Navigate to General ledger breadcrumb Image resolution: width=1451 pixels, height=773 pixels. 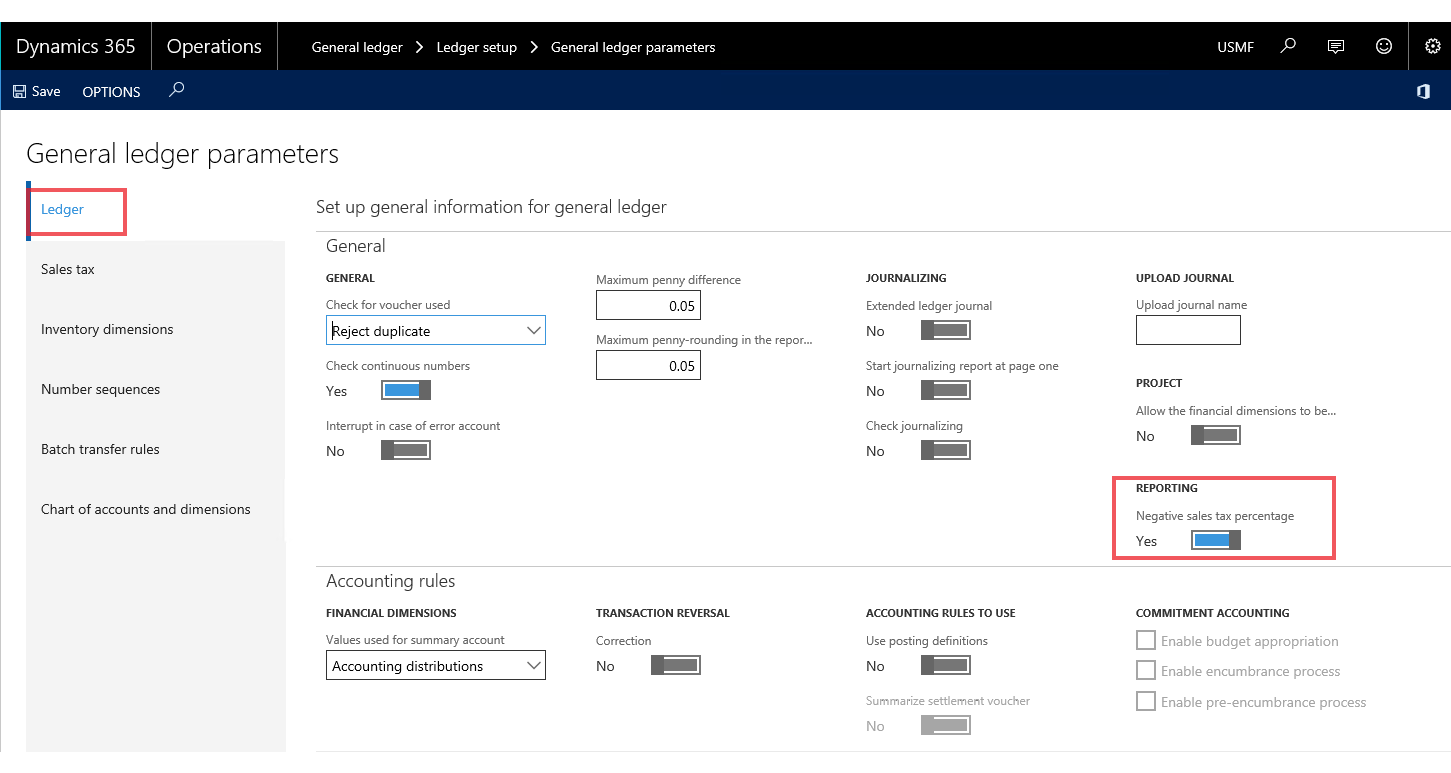pyautogui.click(x=357, y=47)
